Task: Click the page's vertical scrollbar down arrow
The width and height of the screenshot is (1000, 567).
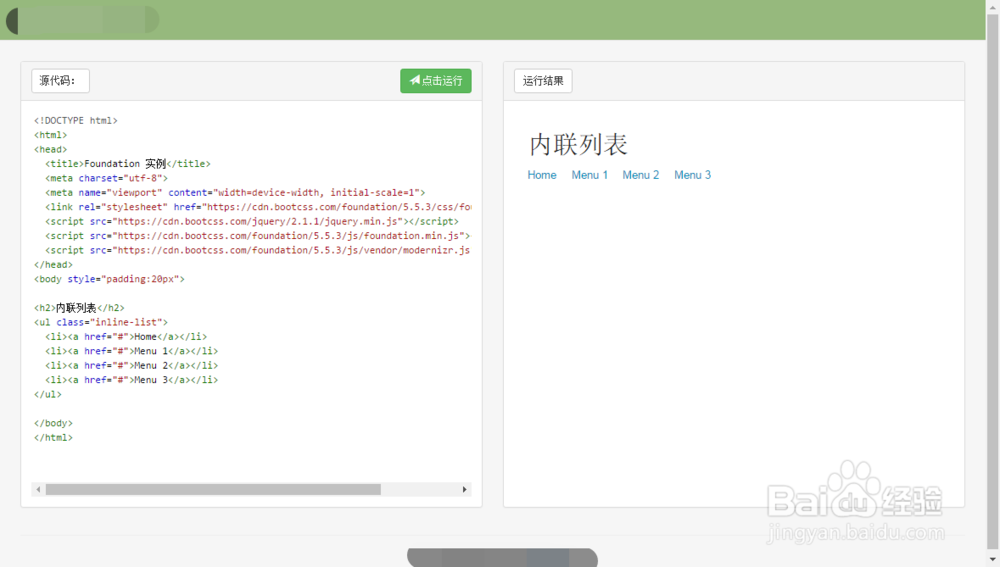Action: pos(992,560)
